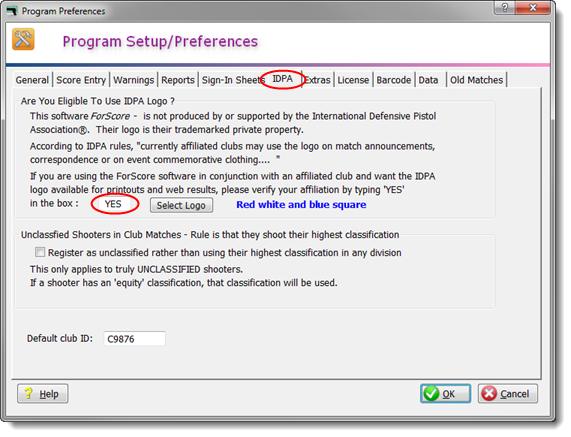
Task: Click the Default club ID field
Action: coord(134,339)
